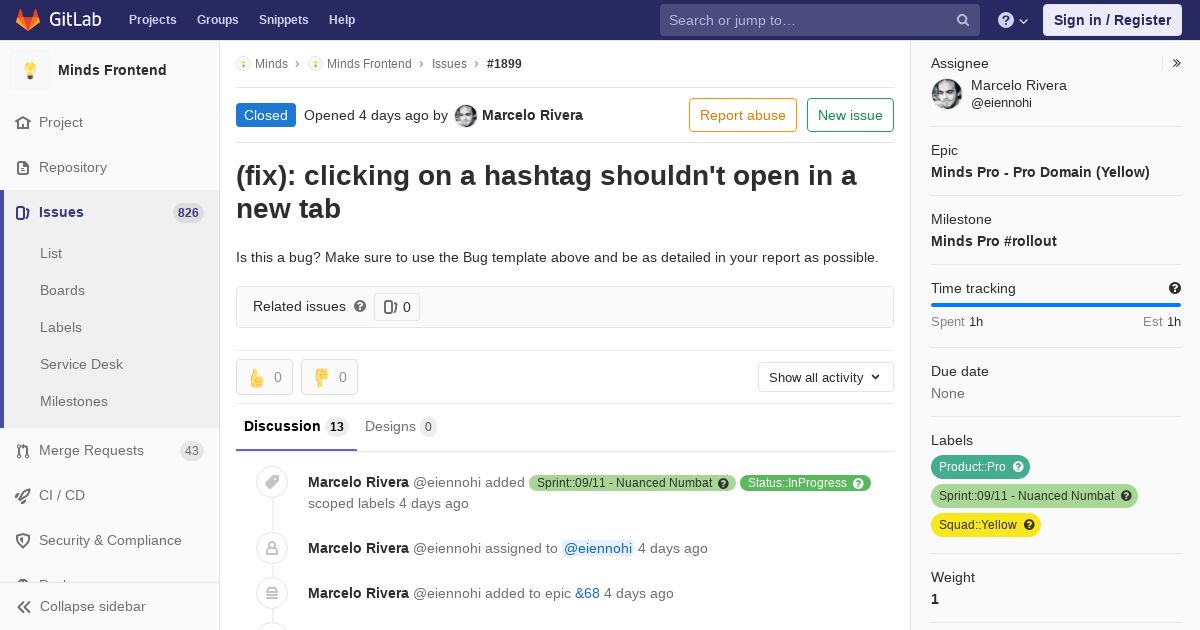Click Squad::Yellow label

click(x=986, y=525)
